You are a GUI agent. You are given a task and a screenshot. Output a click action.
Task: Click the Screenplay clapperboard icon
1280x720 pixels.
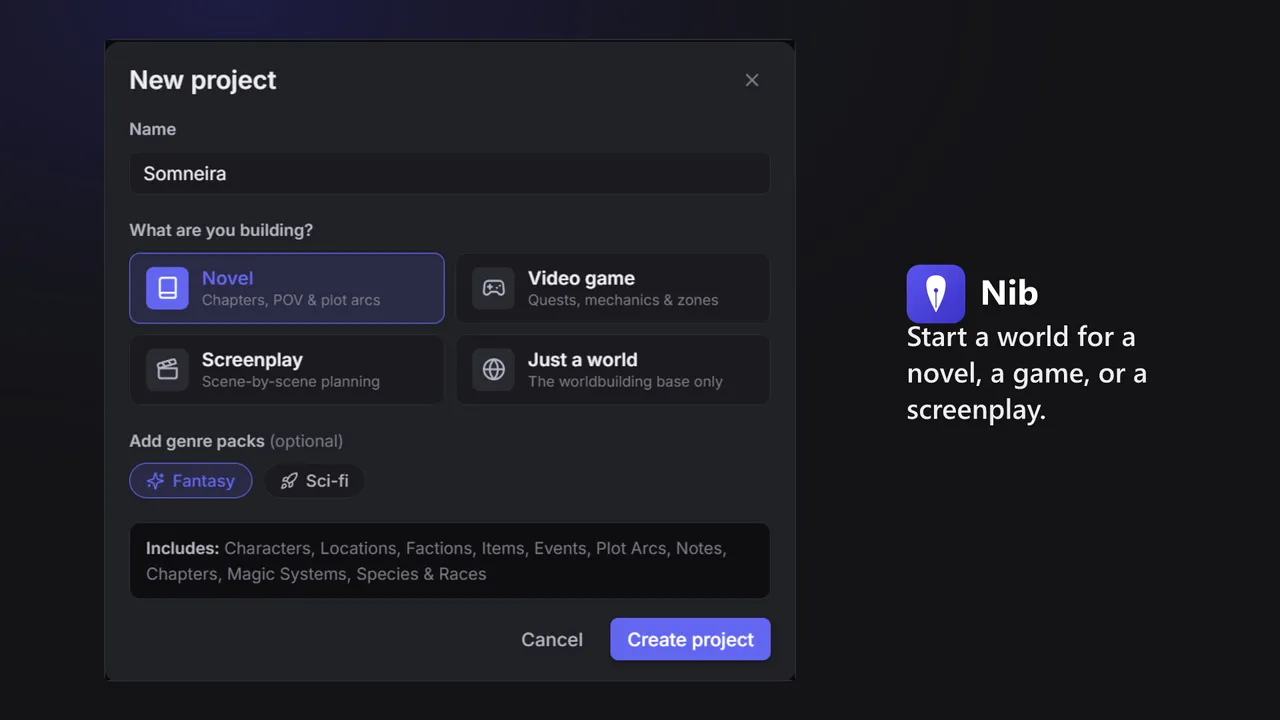(x=167, y=370)
